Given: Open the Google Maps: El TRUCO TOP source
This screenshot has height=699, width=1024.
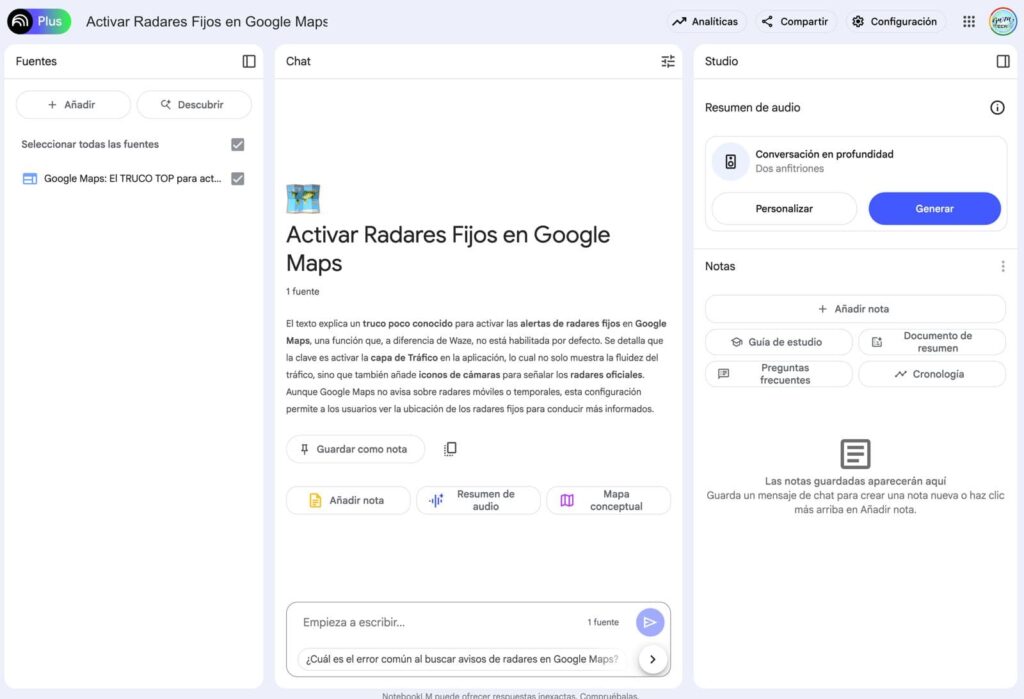Looking at the screenshot, I should (x=133, y=178).
